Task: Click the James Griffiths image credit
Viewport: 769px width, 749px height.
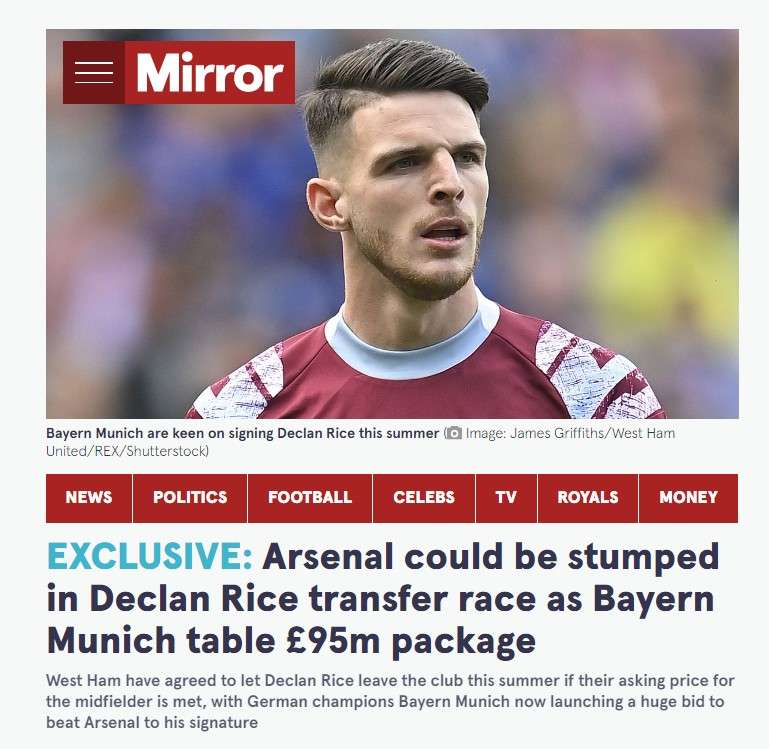Action: (x=570, y=434)
